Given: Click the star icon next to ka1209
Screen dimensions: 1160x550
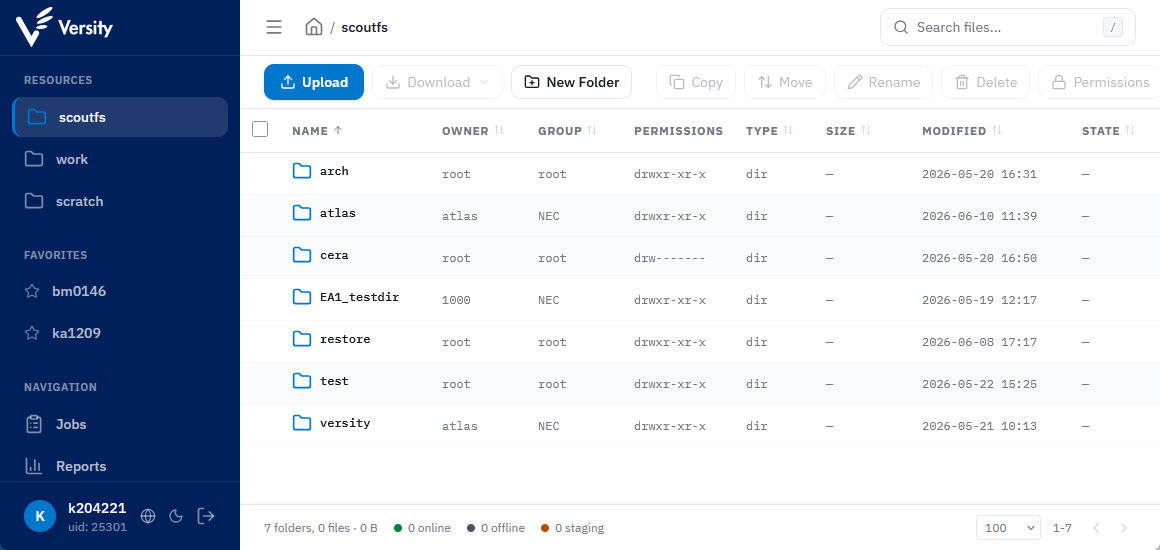Looking at the screenshot, I should (32, 333).
